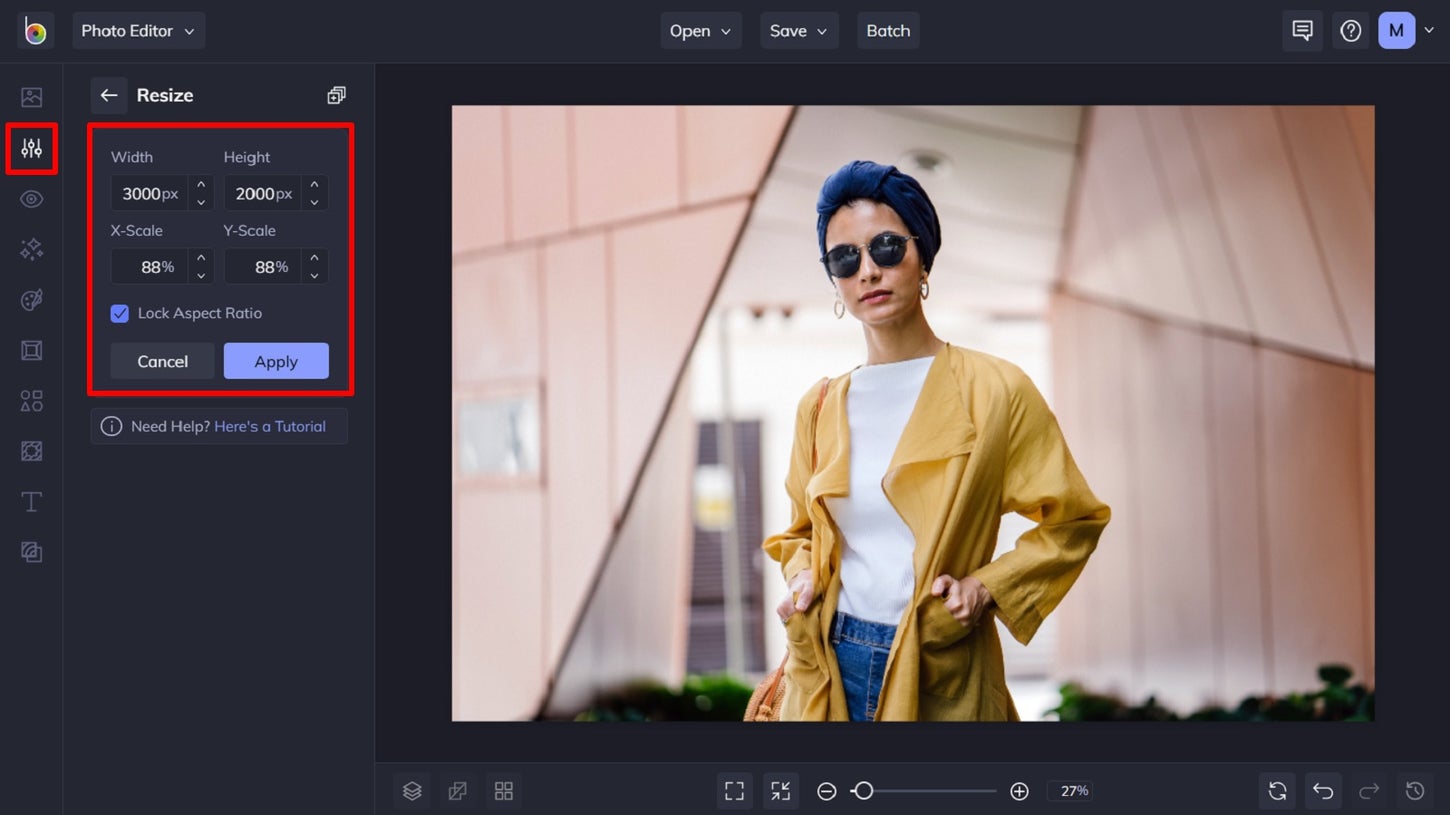Open the Layers panel at the bottom
The image size is (1450, 815).
[411, 790]
